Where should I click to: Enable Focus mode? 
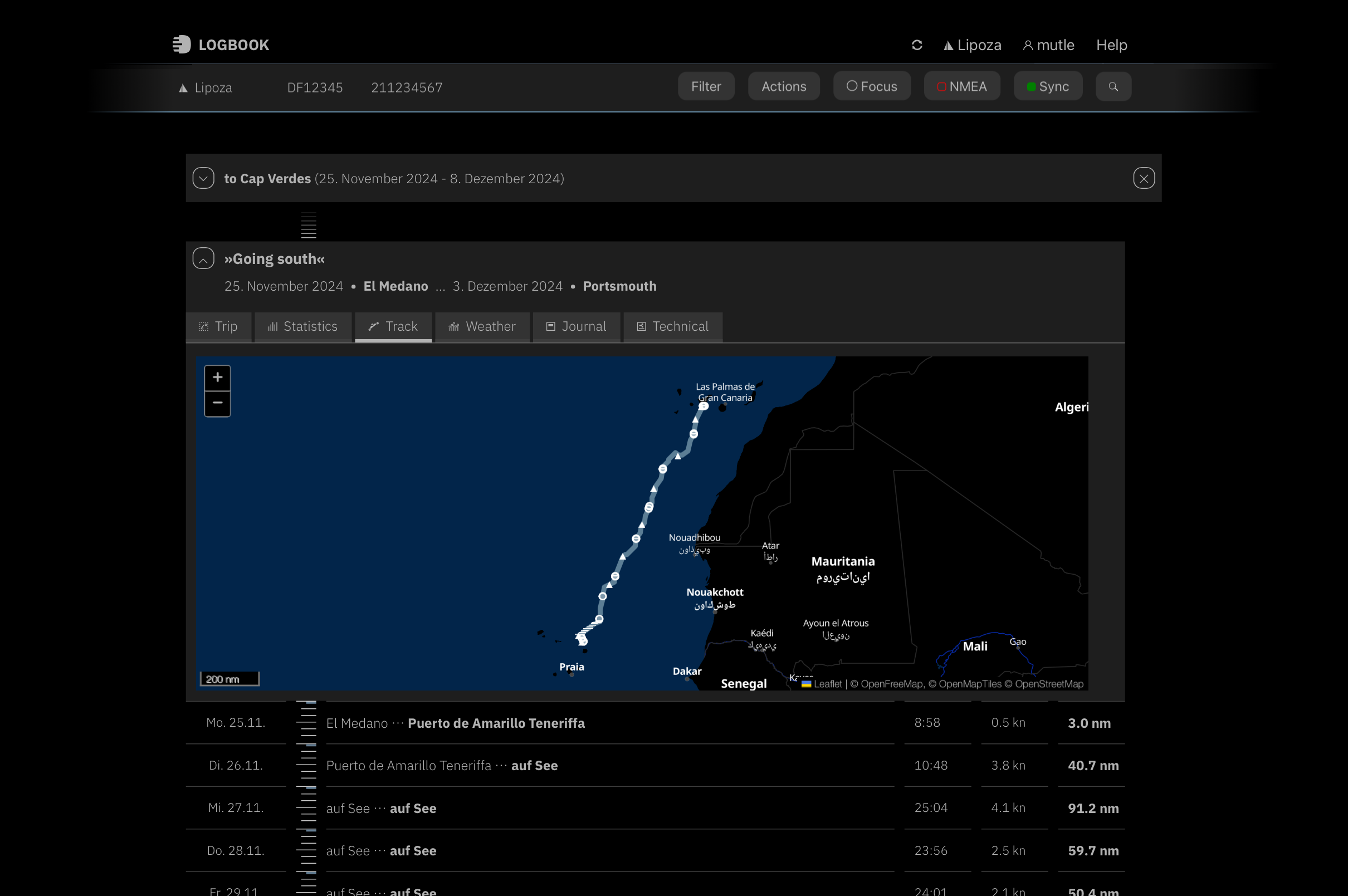click(x=871, y=86)
